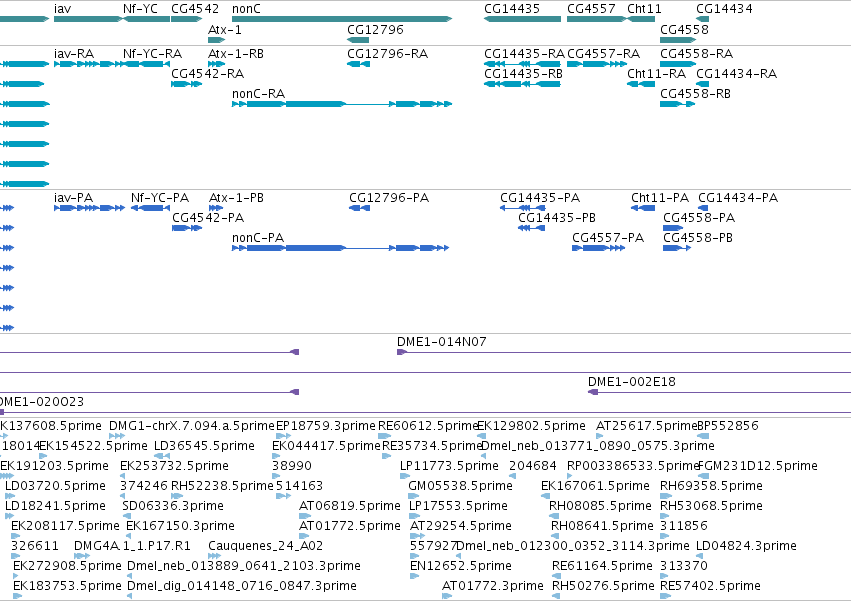Select the CG12796 gene glyph
851x601 pixels.
[358, 40]
